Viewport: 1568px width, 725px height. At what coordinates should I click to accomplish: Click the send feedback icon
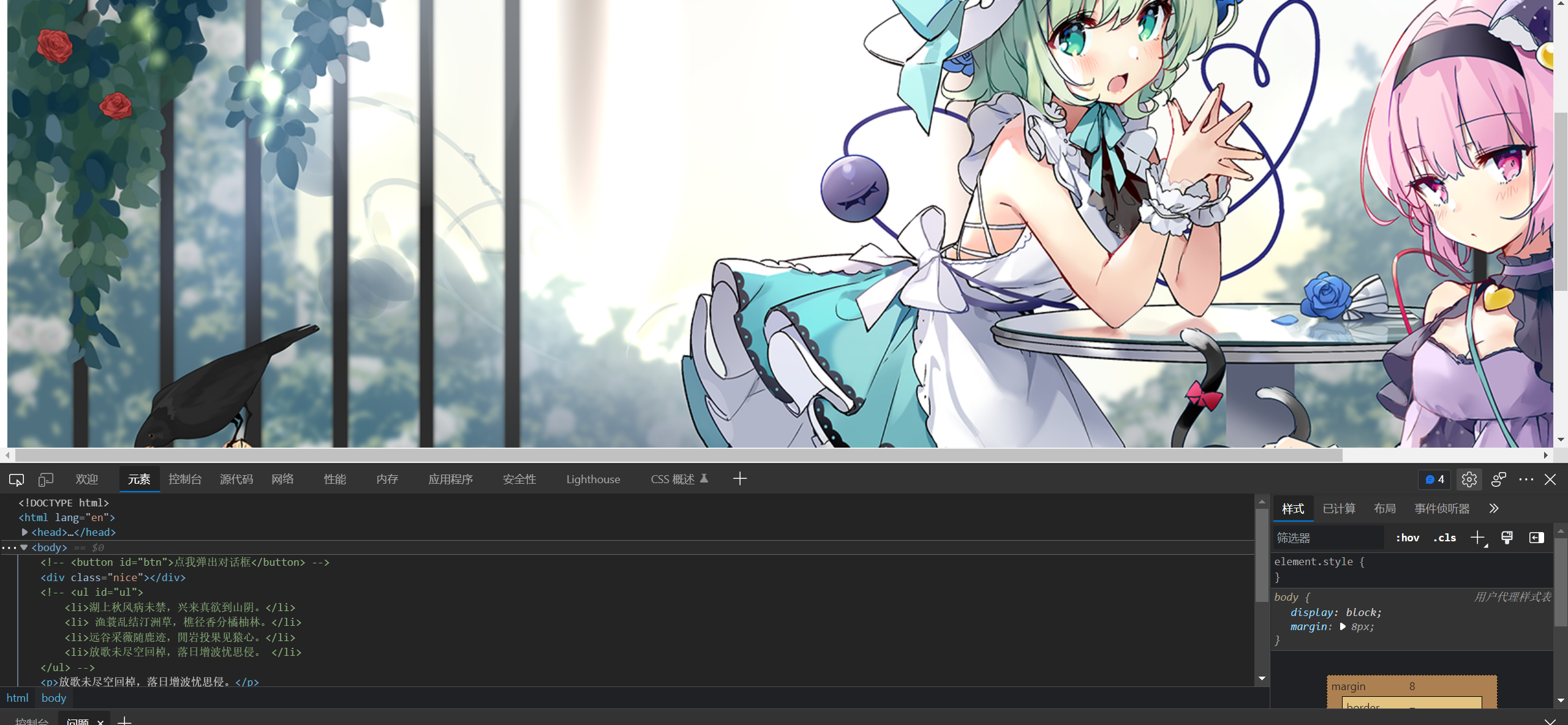1499,479
